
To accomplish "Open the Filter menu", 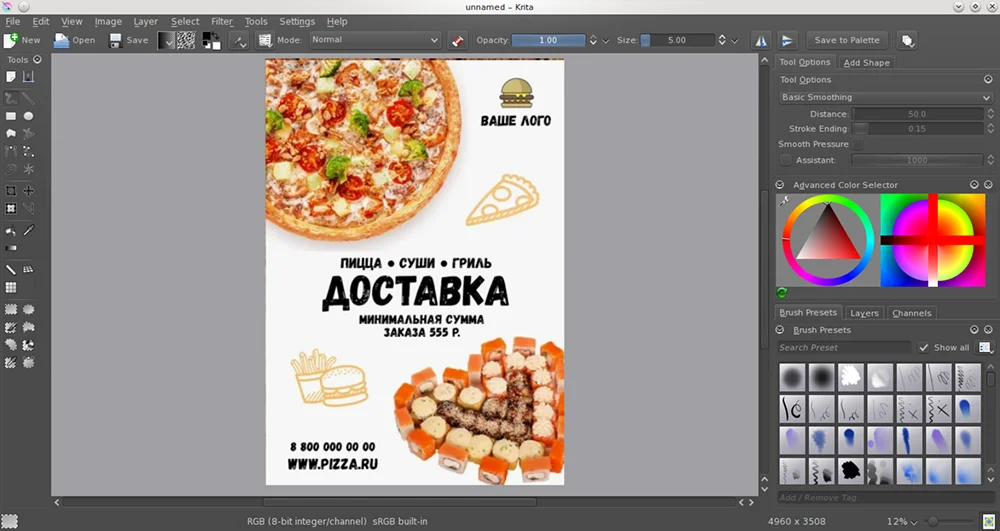I will coord(221,21).
